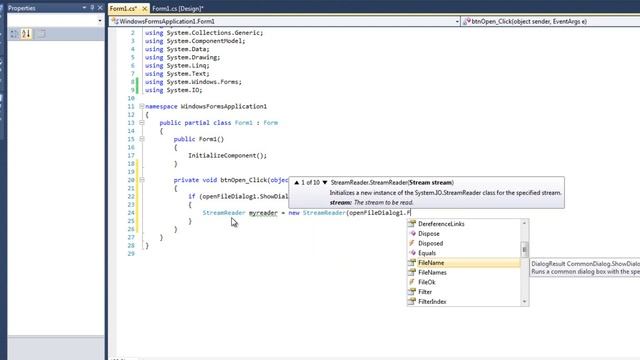The image size is (640, 360).
Task: Click the using System.IO; line
Action: pos(173,90)
